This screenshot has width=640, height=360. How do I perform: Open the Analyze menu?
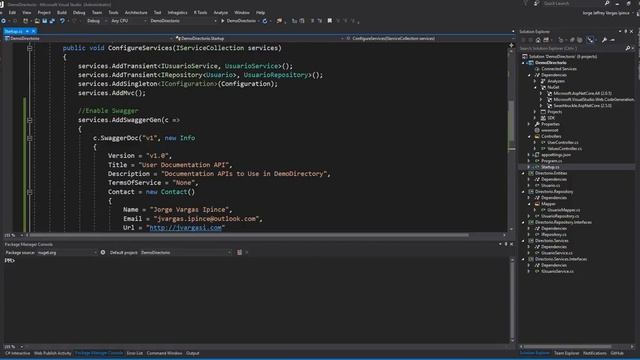click(x=220, y=13)
